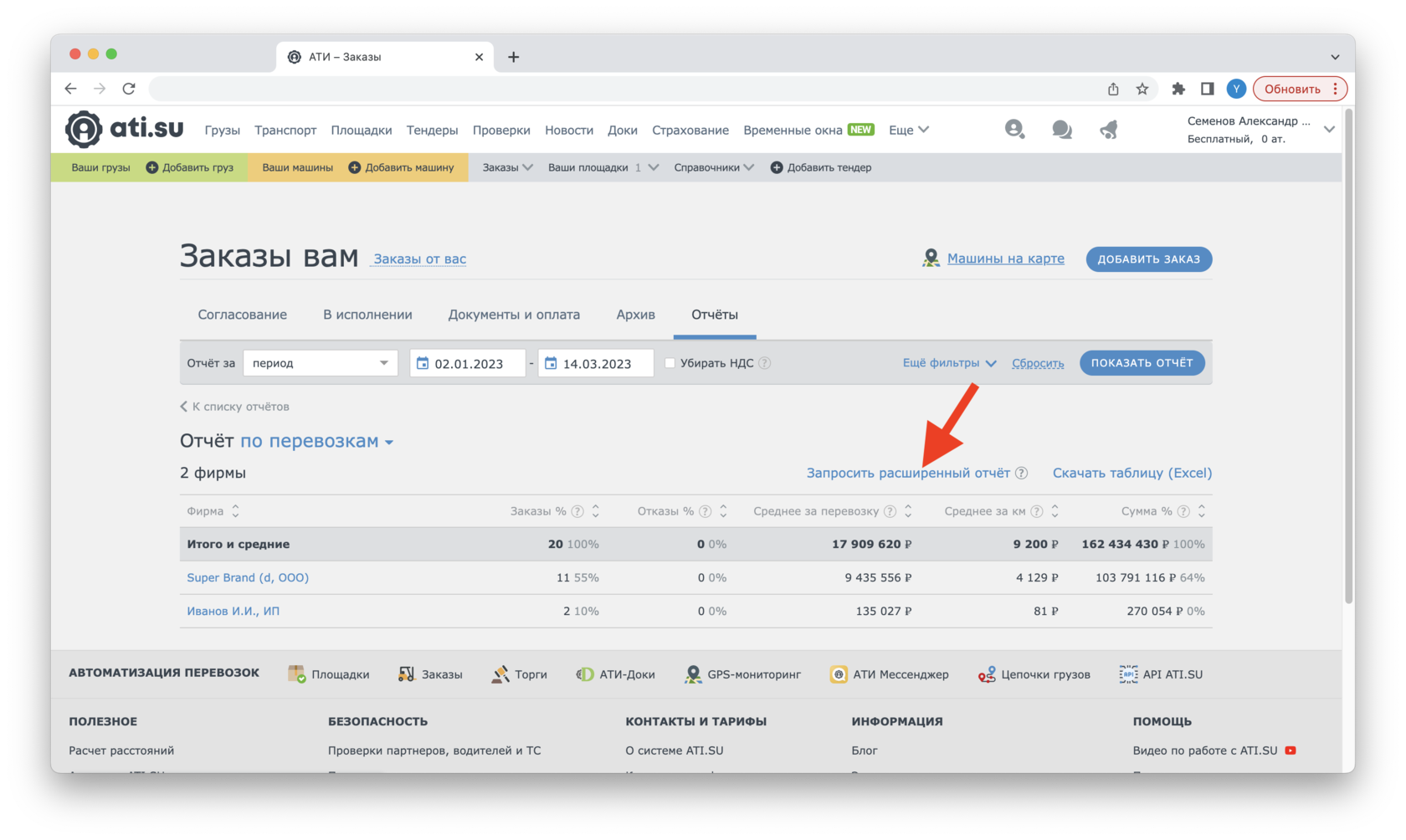This screenshot has width=1406, height=840.
Task: Click the end date field 14.03.2023
Action: click(596, 363)
